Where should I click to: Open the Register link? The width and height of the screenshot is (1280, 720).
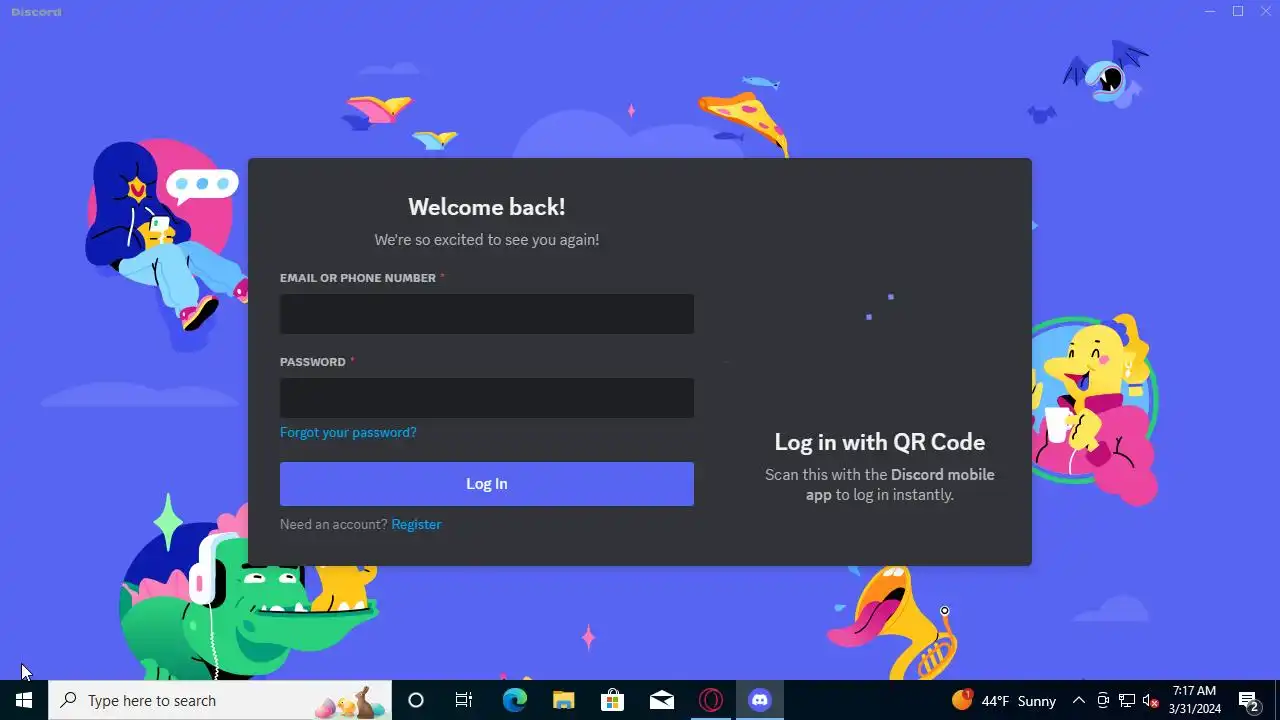pyautogui.click(x=416, y=524)
